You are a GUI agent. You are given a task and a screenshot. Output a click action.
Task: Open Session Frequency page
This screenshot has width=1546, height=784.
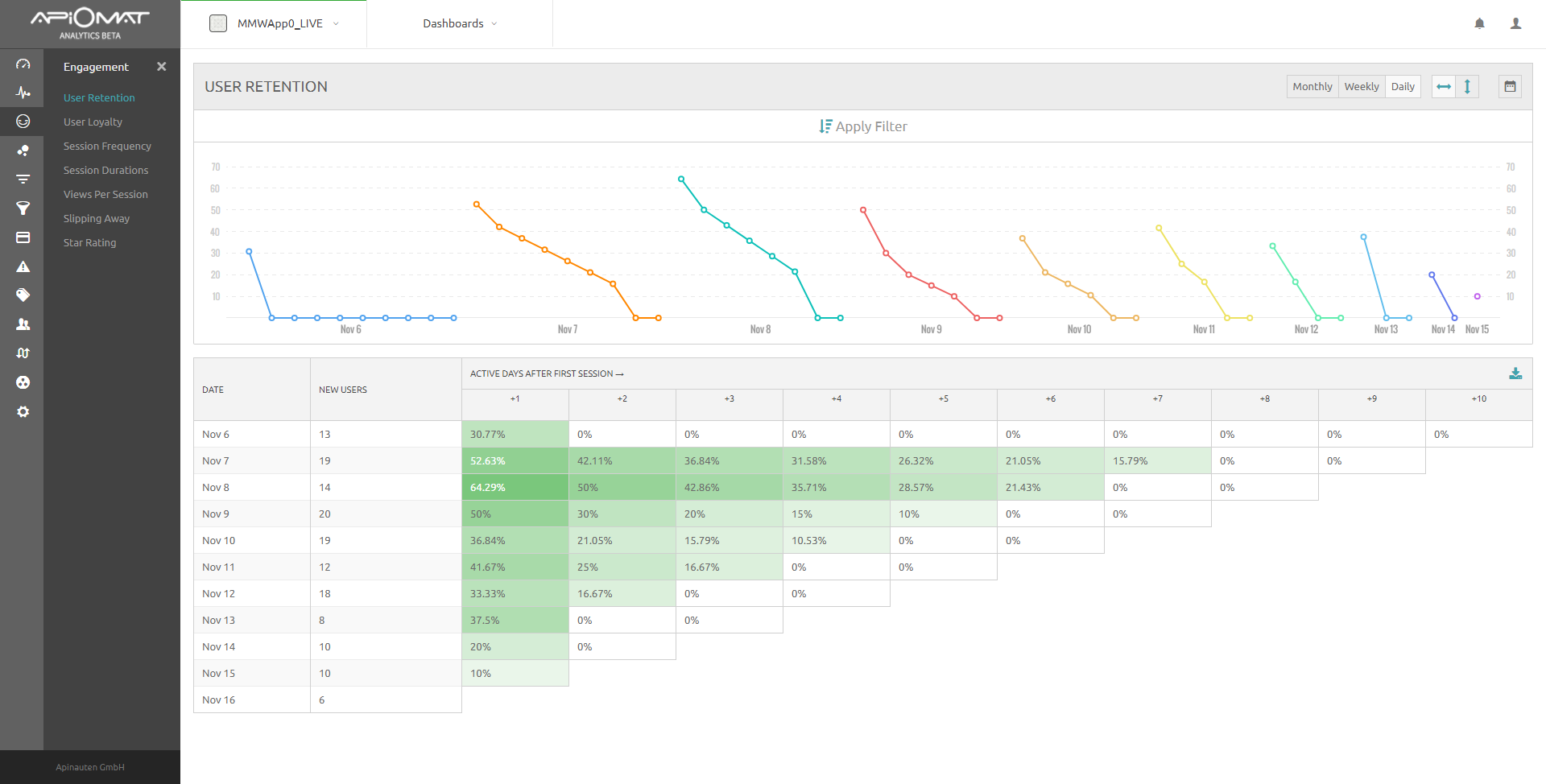[x=107, y=146]
